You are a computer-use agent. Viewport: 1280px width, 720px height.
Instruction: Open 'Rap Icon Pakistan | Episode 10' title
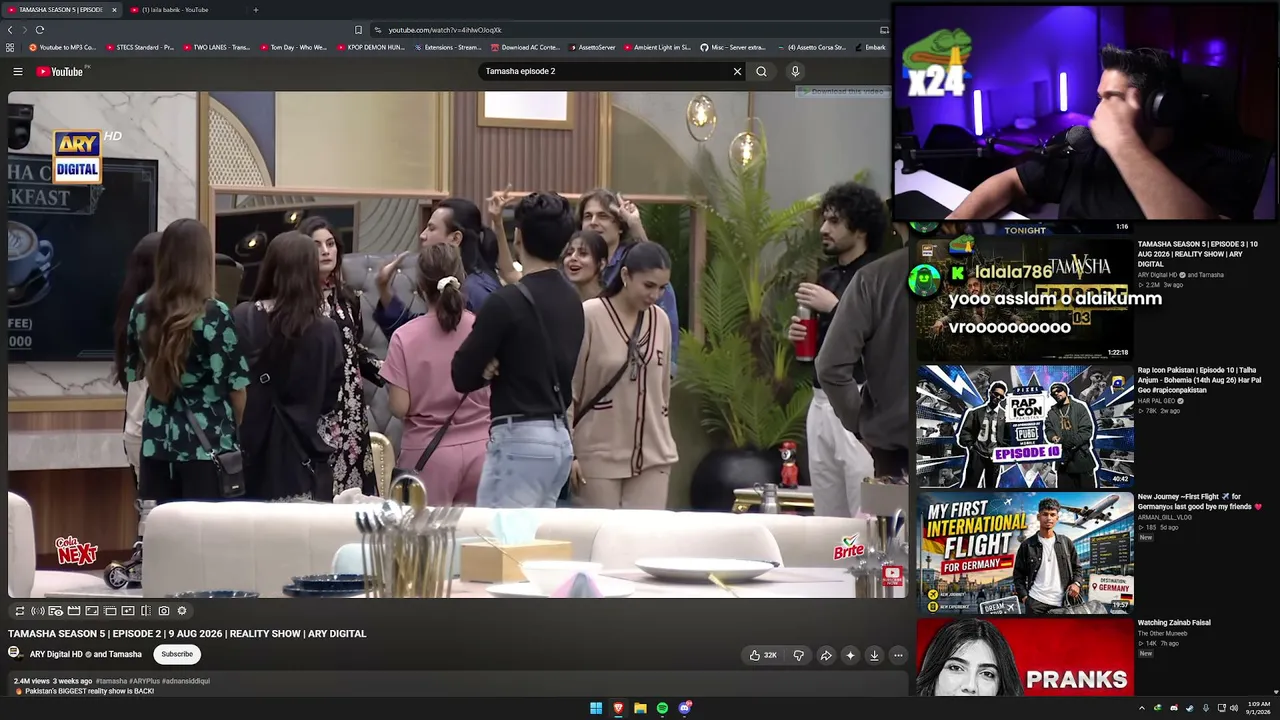pyautogui.click(x=1199, y=380)
